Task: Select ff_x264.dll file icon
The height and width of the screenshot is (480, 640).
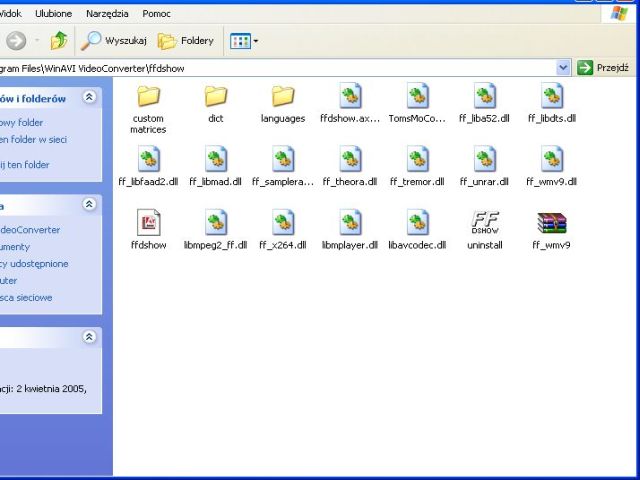Action: pyautogui.click(x=283, y=222)
